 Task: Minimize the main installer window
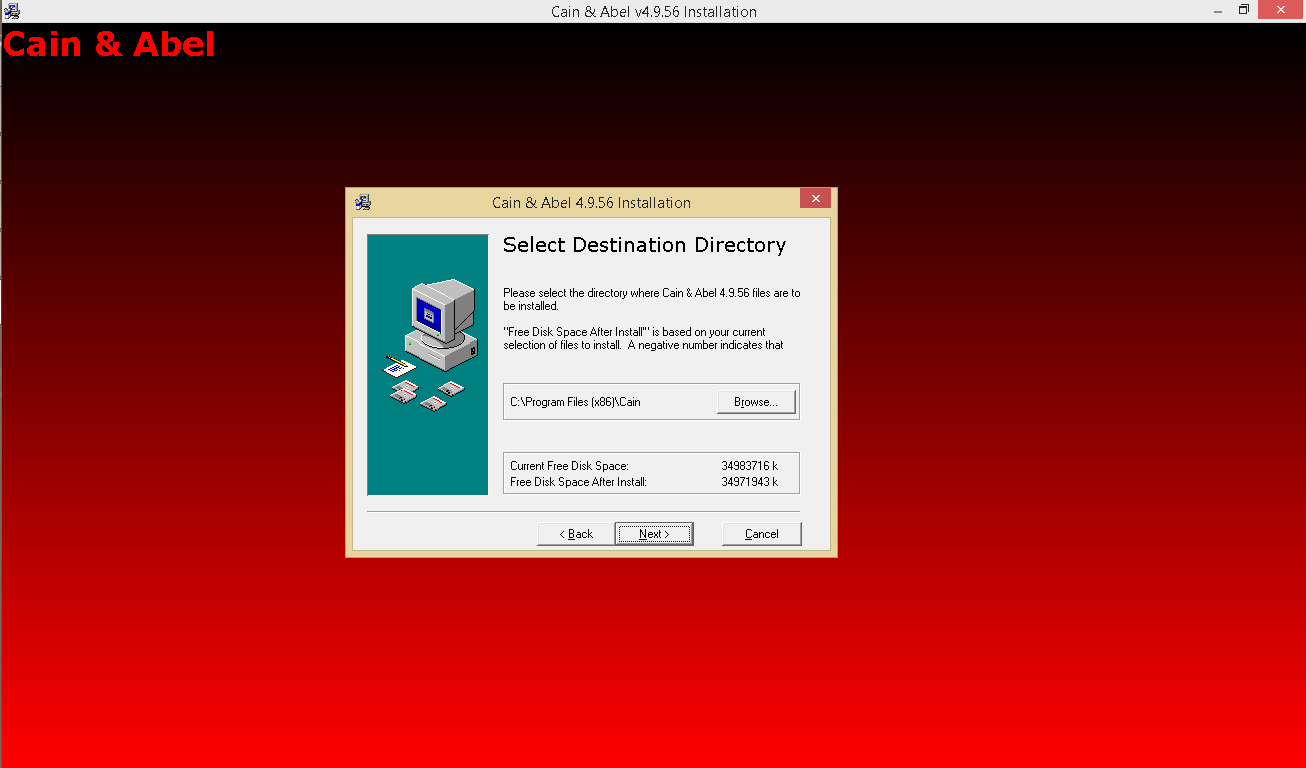tap(1216, 10)
